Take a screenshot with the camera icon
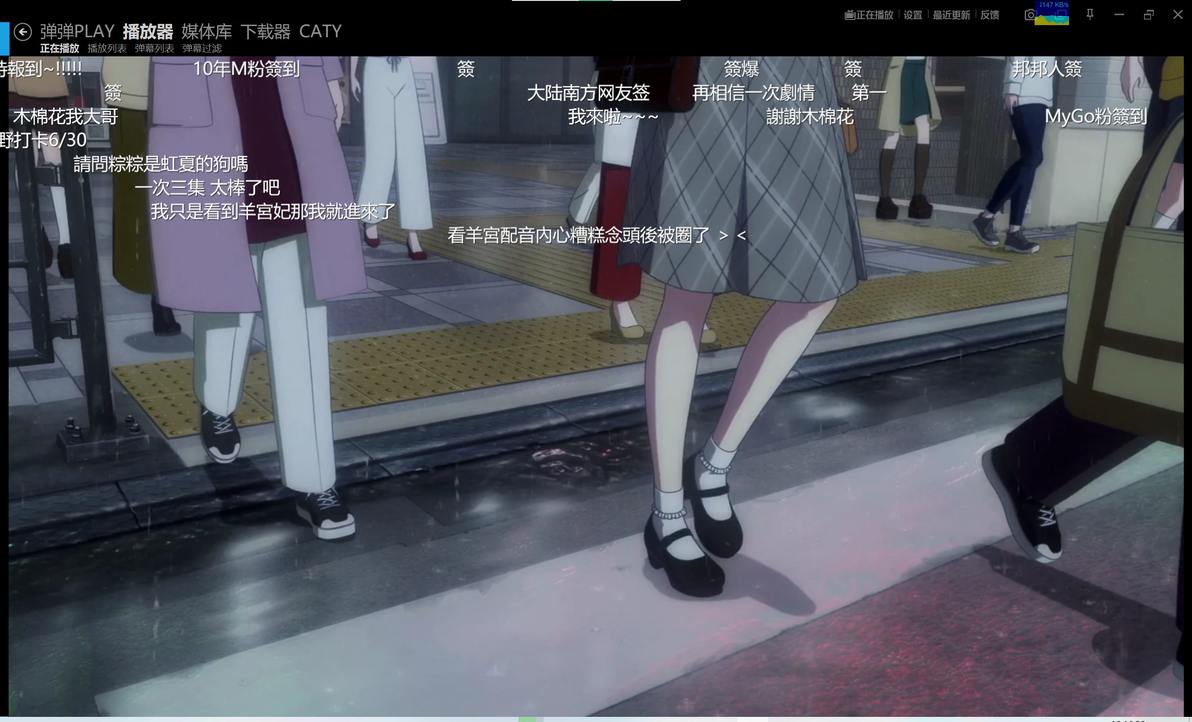 (1029, 14)
